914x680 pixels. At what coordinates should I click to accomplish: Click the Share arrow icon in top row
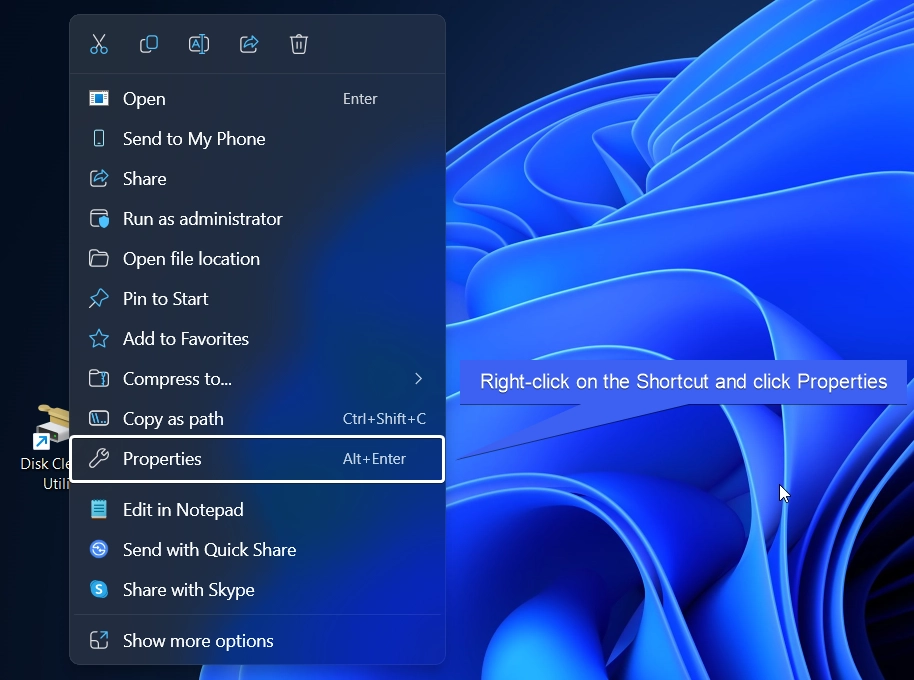coord(249,44)
